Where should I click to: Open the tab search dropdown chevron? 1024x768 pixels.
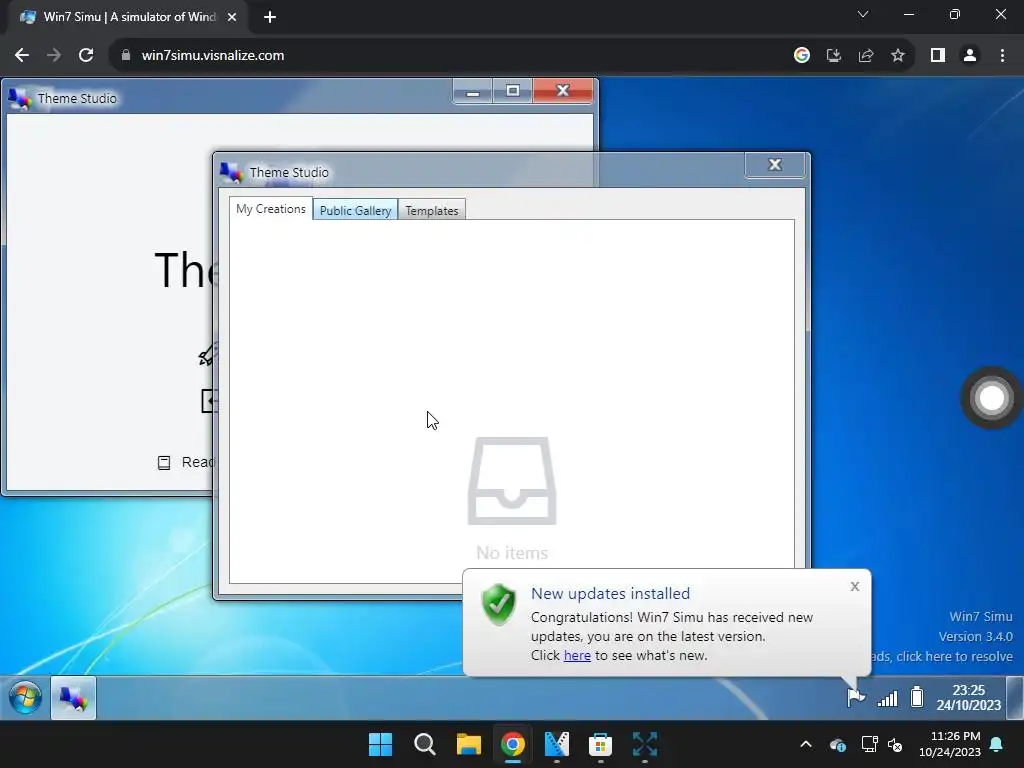pyautogui.click(x=863, y=14)
